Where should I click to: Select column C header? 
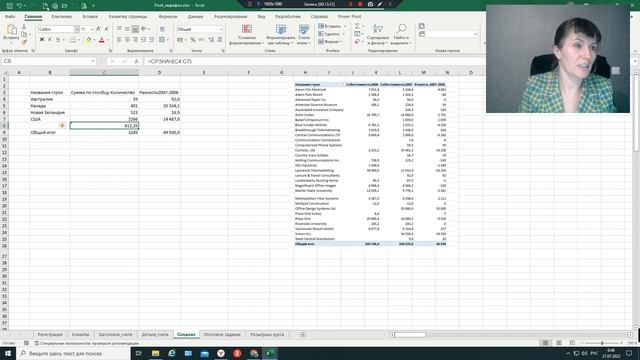[104, 72]
